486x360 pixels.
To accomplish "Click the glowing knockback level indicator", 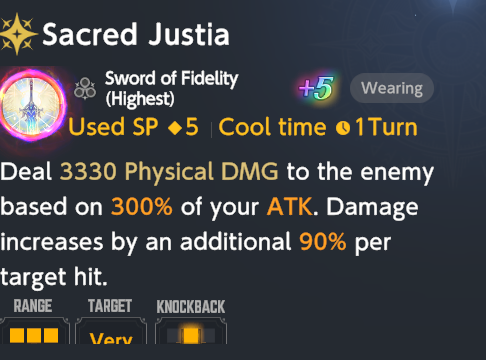I will point(191,335).
